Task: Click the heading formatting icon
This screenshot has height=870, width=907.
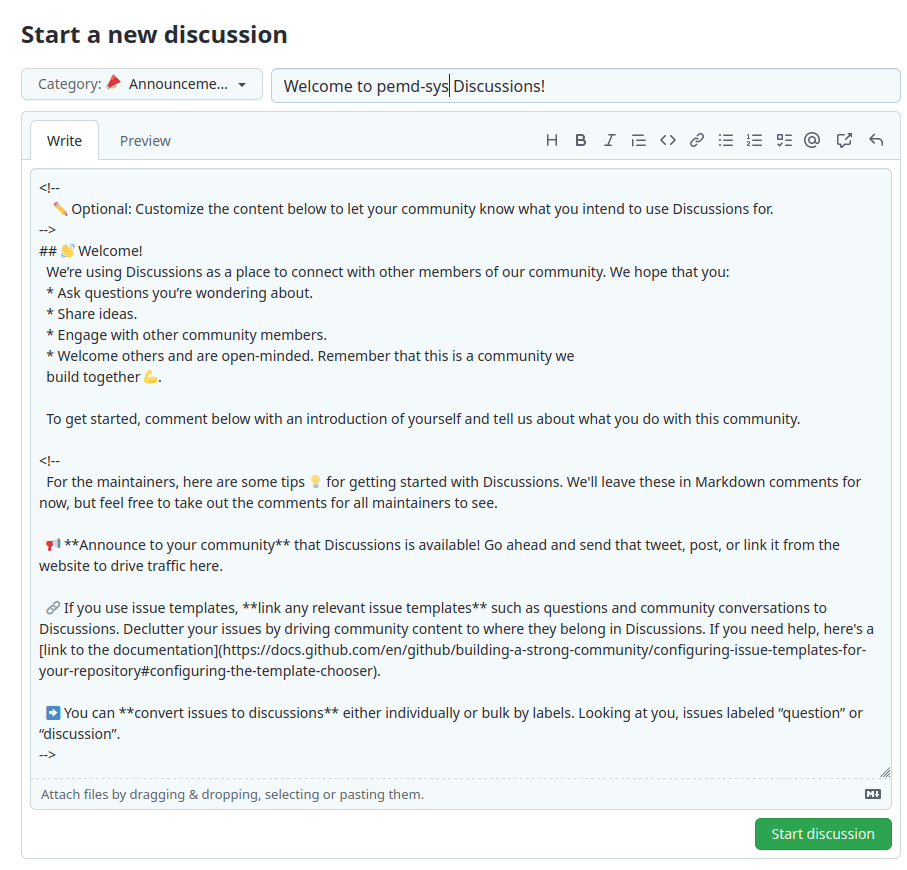Action: [551, 141]
